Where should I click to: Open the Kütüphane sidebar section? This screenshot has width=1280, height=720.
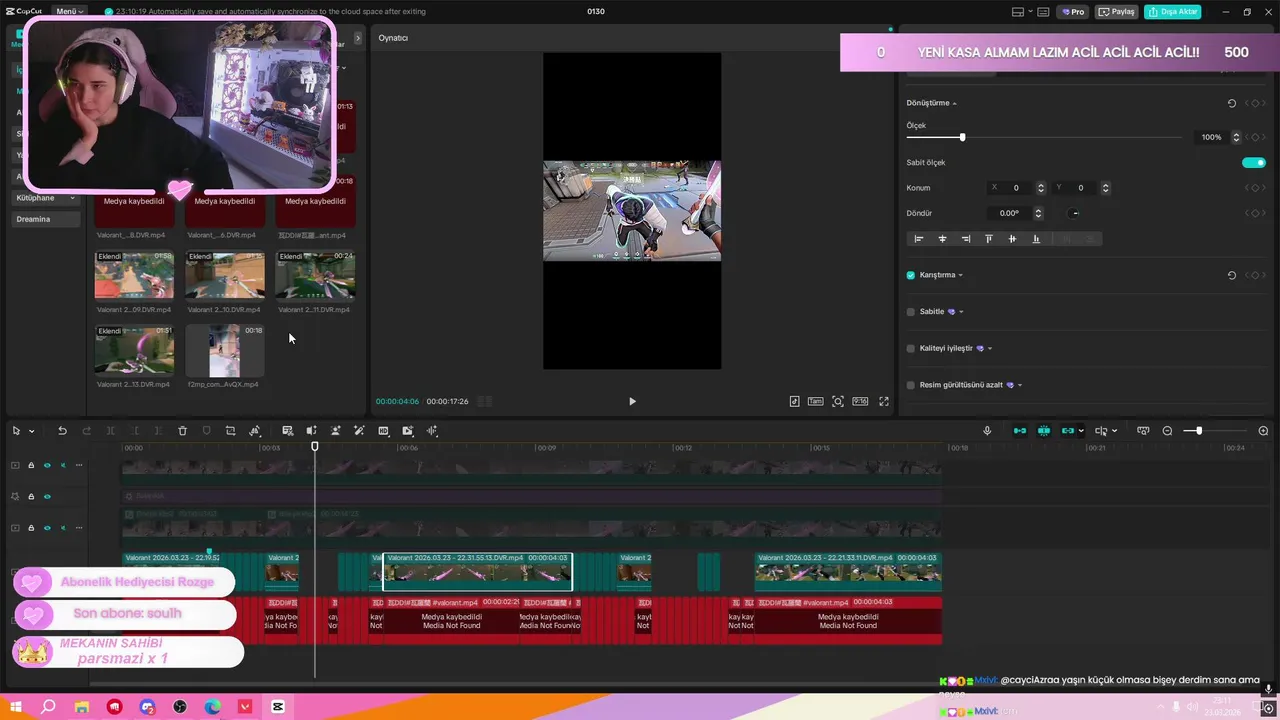point(46,198)
